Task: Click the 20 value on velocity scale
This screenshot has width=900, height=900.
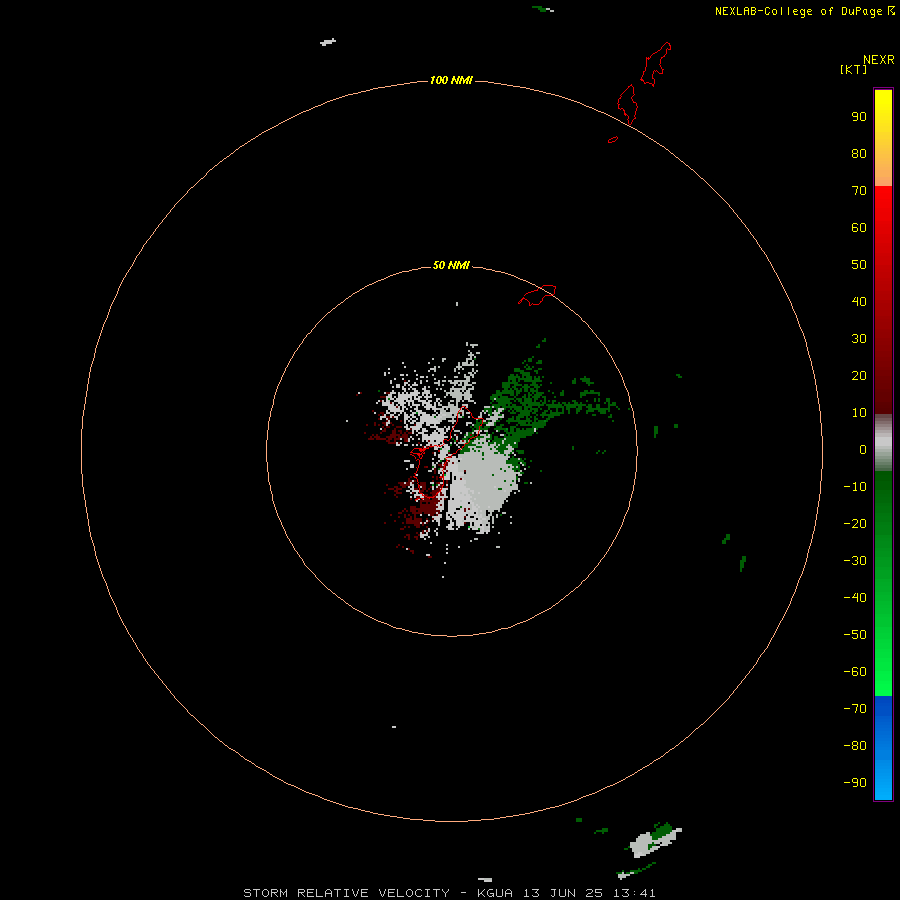Action: pos(859,376)
